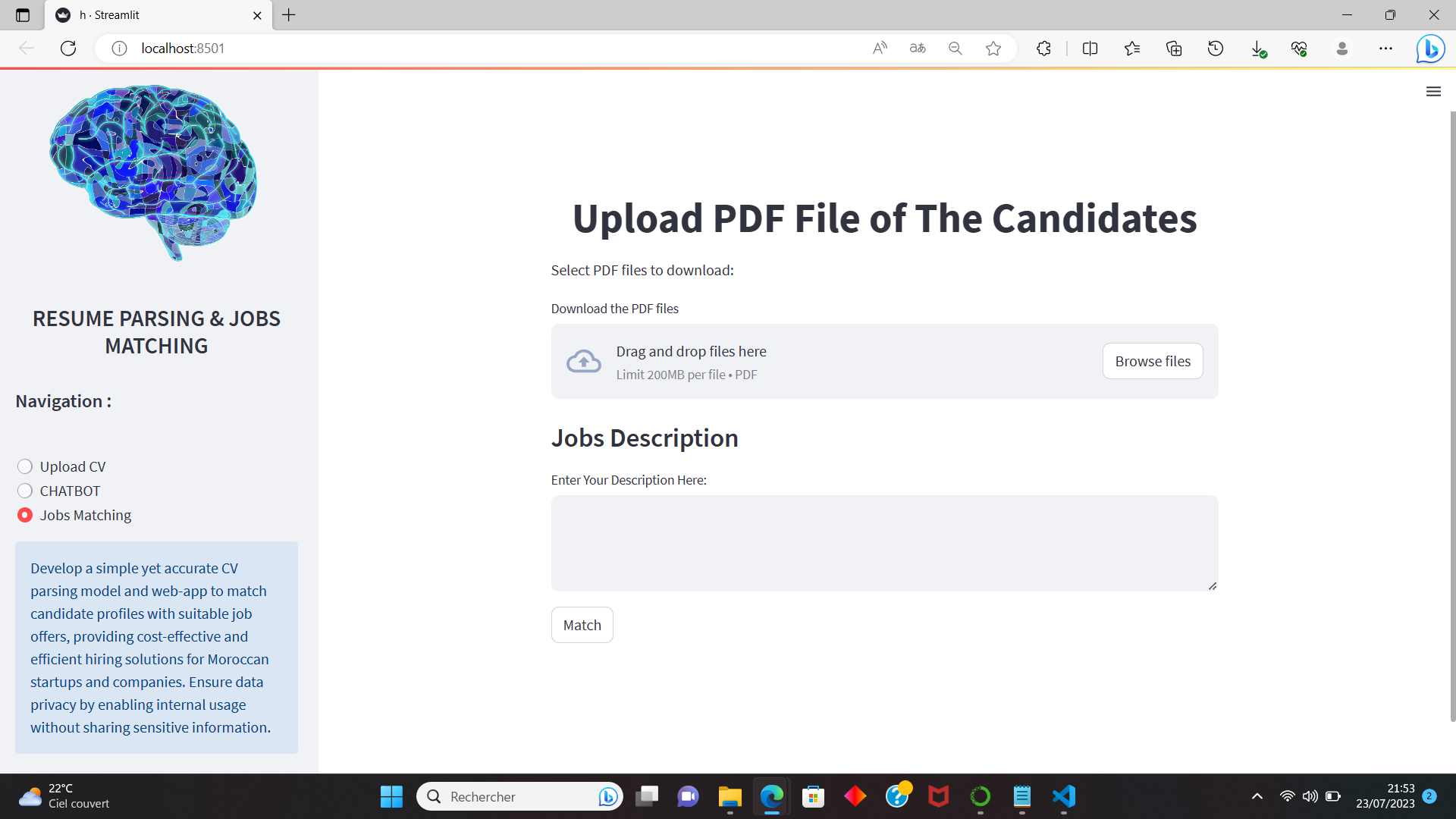Open the browser Downloads icon

tap(1257, 49)
